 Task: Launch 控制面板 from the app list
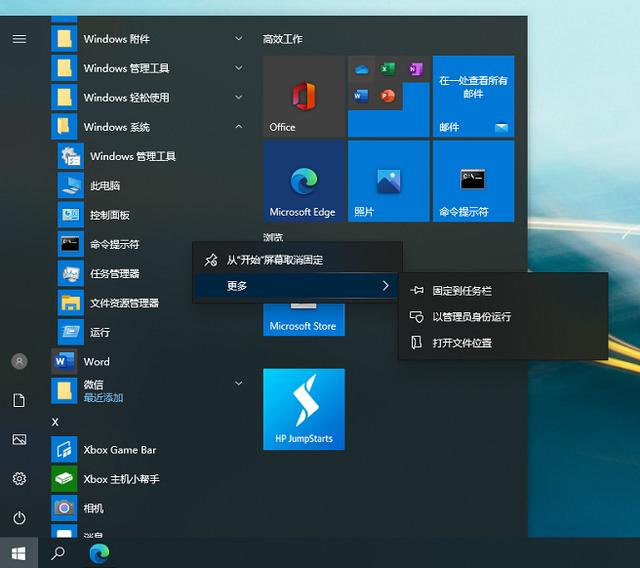(x=152, y=215)
